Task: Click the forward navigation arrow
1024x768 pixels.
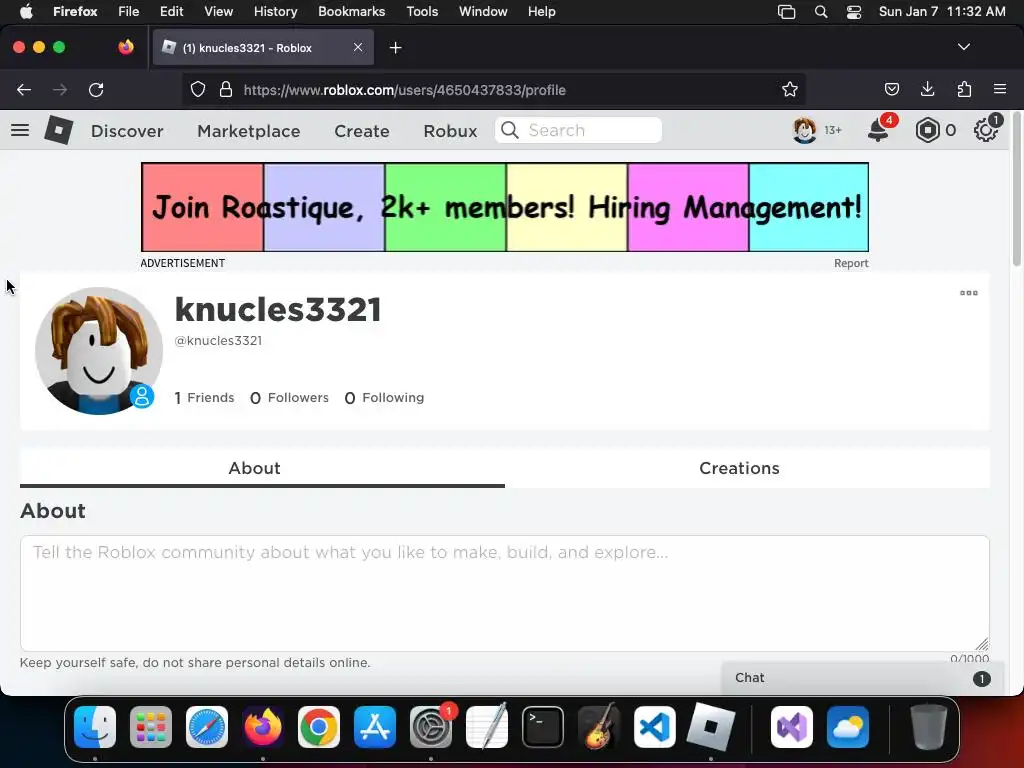Action: point(60,89)
